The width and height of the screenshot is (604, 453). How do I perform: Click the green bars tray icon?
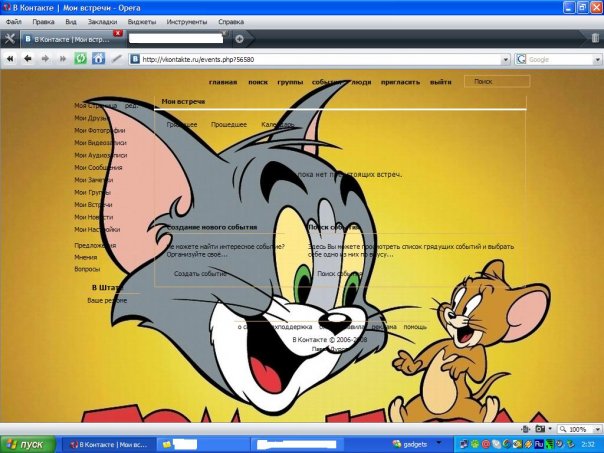pos(550,444)
